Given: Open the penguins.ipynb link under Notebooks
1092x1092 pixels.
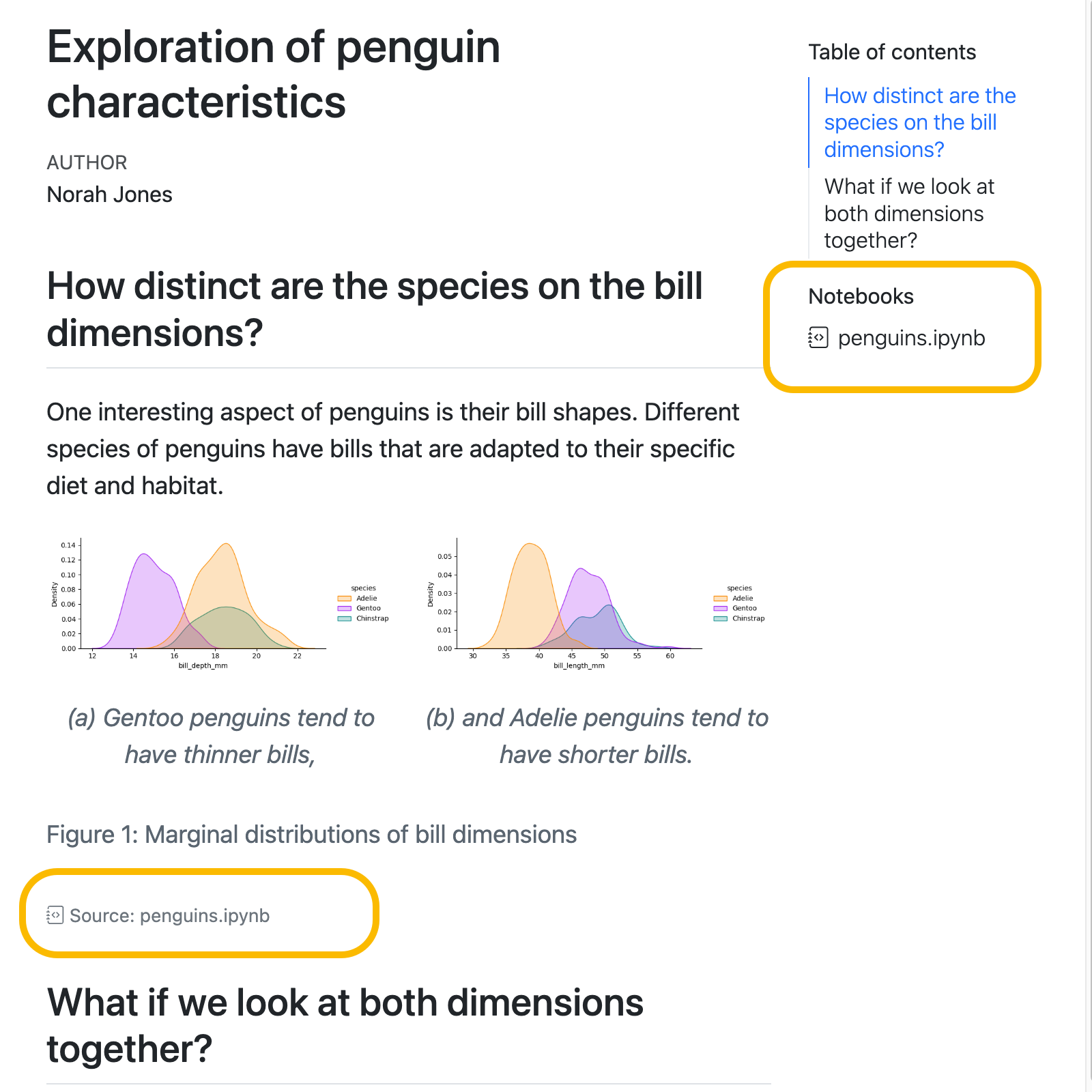Looking at the screenshot, I should [x=910, y=339].
